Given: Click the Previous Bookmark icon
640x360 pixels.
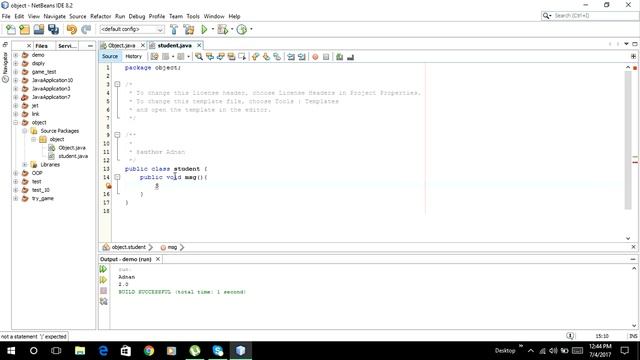Looking at the screenshot, I should (256, 57).
